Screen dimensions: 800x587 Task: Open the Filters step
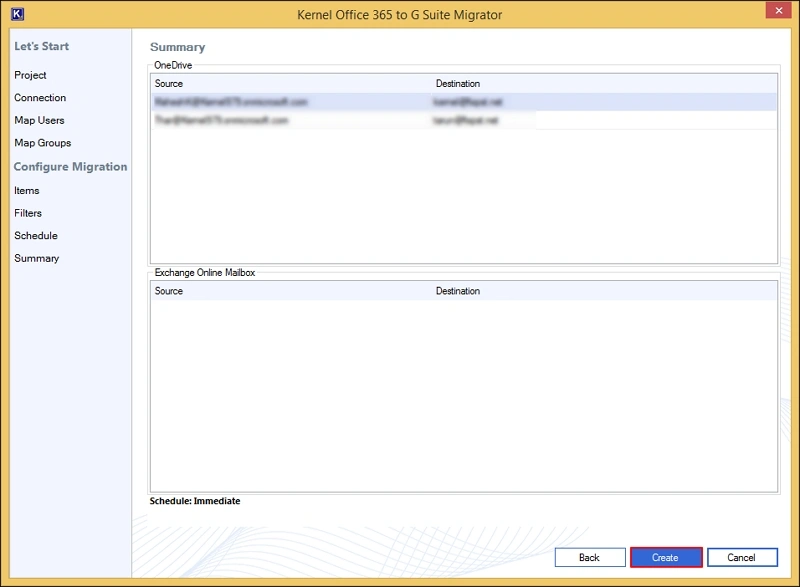(x=28, y=213)
